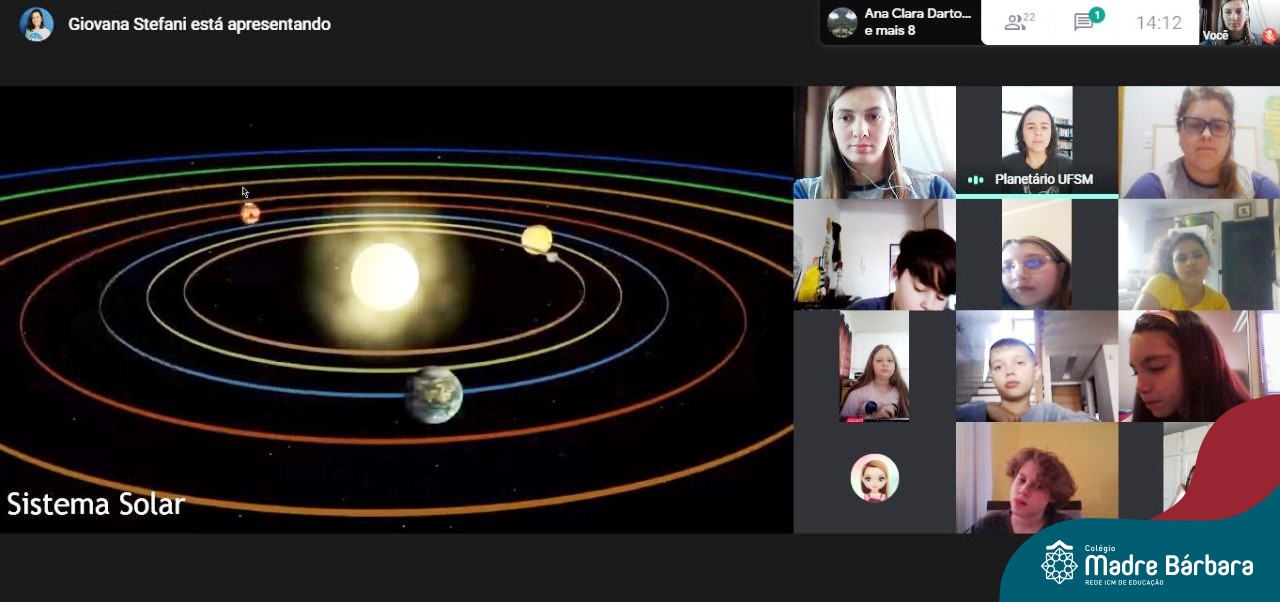Click Giovana Stefani's presenter avatar
This screenshot has width=1280, height=602.
point(36,24)
